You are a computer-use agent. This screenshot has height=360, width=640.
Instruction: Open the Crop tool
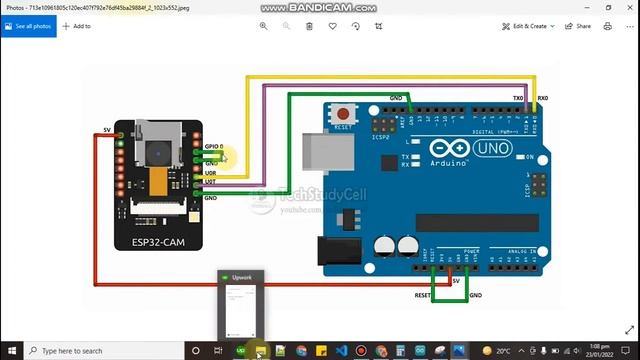(378, 26)
